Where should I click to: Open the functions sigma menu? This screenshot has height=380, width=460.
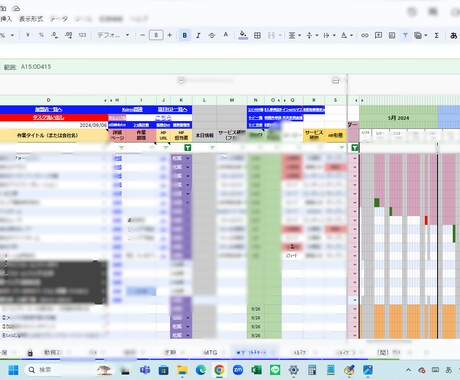(x=436, y=35)
